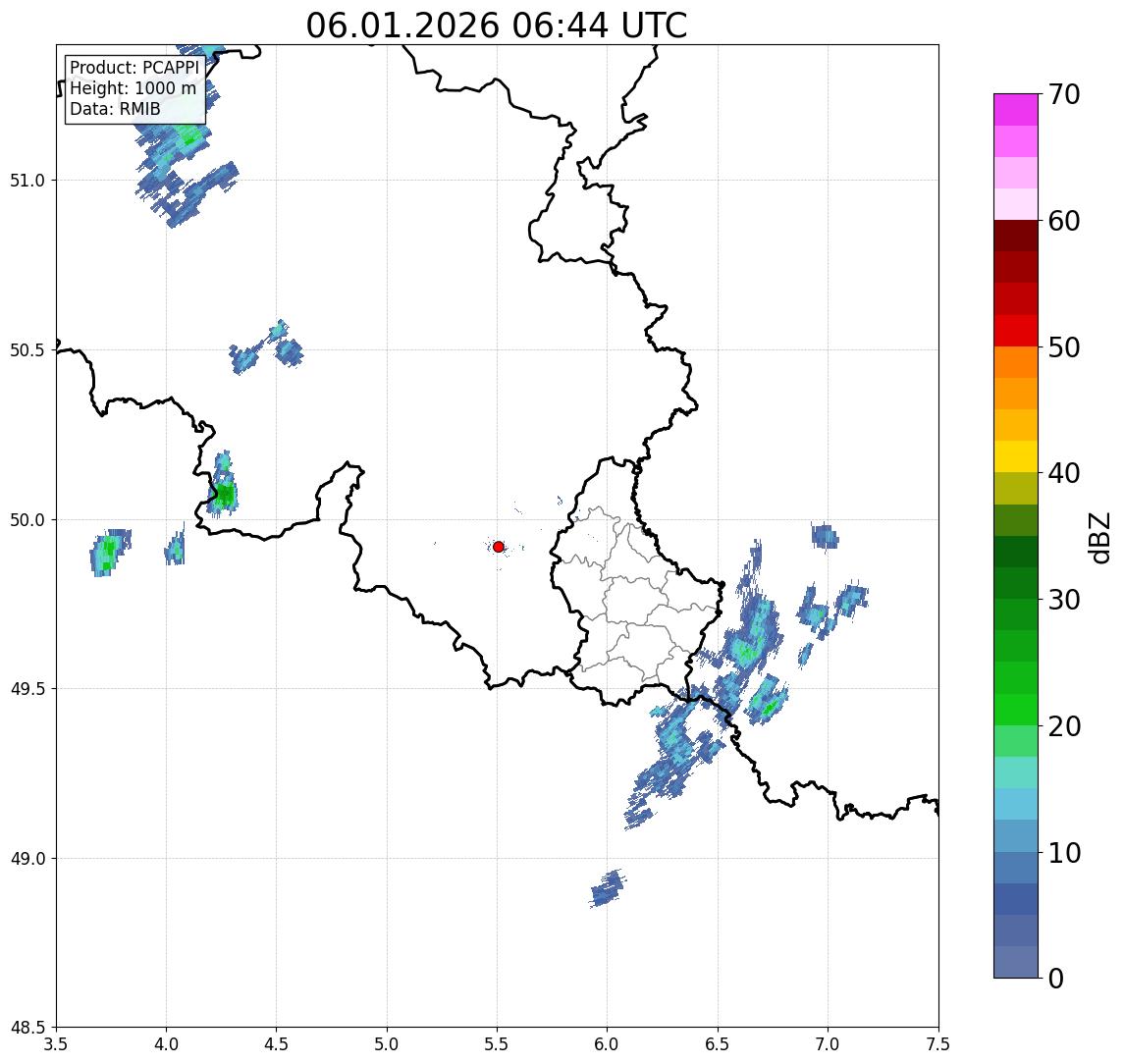Click the yellow colorbar swatch above 40

[x=1016, y=456]
